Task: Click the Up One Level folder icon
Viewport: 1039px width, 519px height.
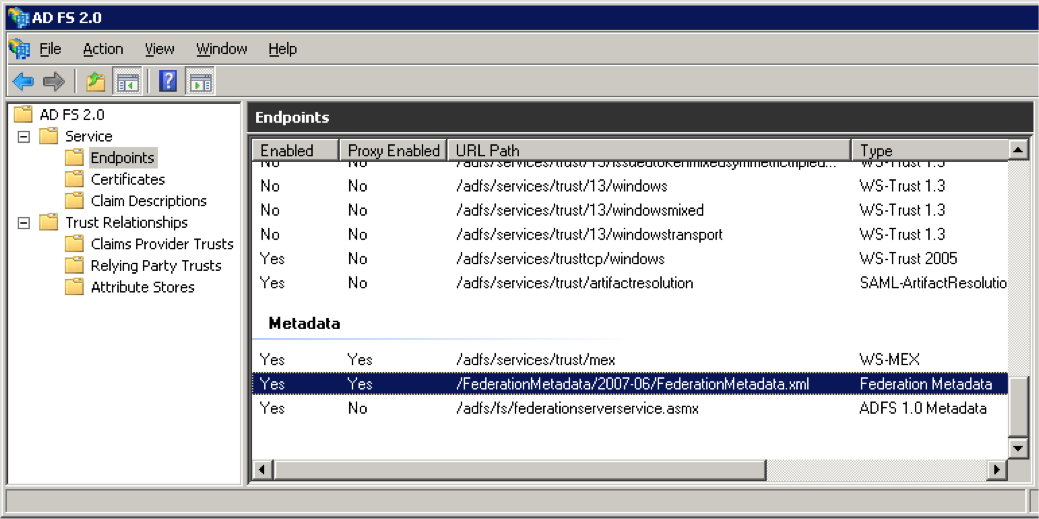Action: (x=96, y=82)
